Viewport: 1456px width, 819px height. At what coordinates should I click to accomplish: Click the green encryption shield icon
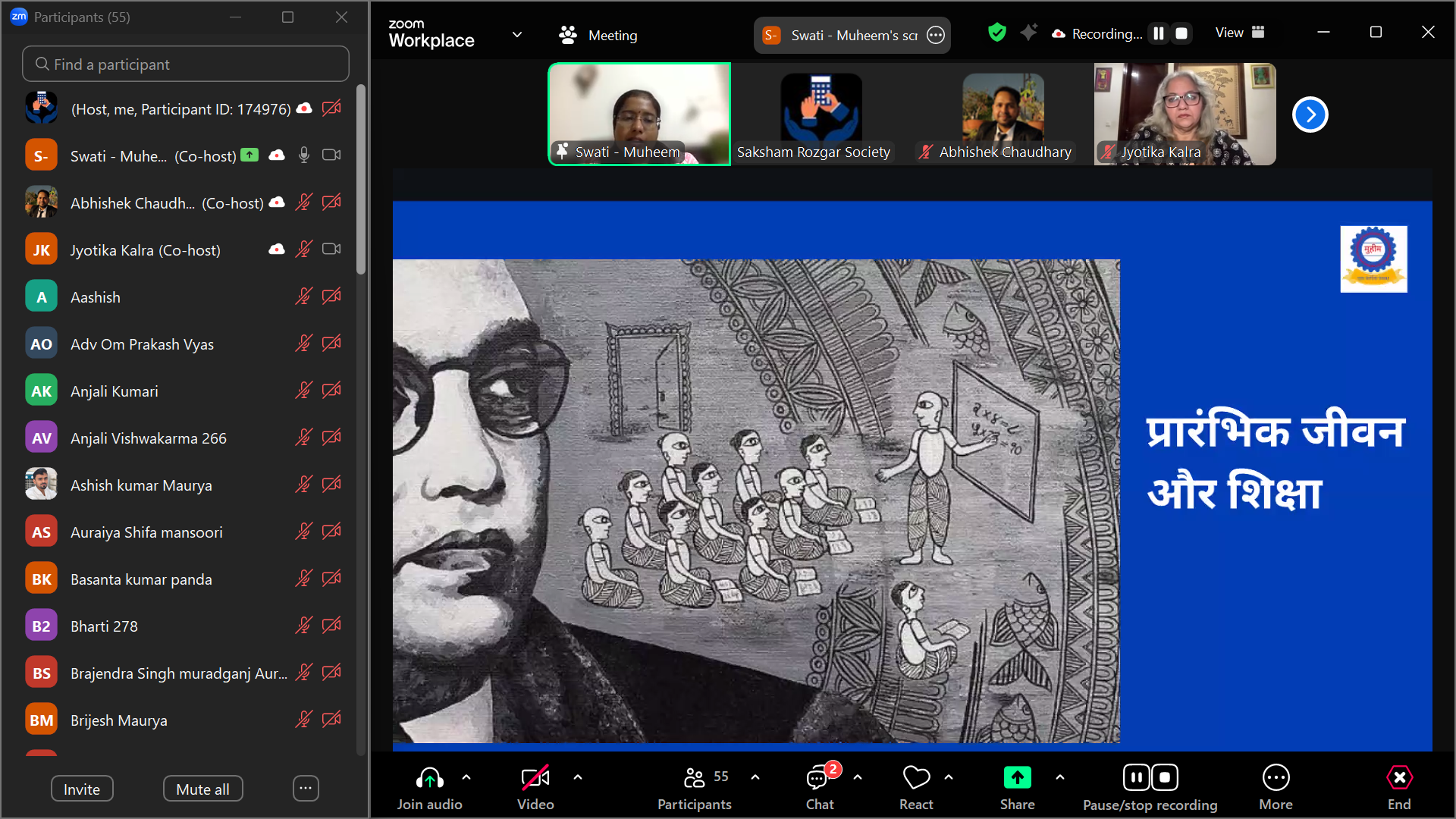(x=997, y=33)
